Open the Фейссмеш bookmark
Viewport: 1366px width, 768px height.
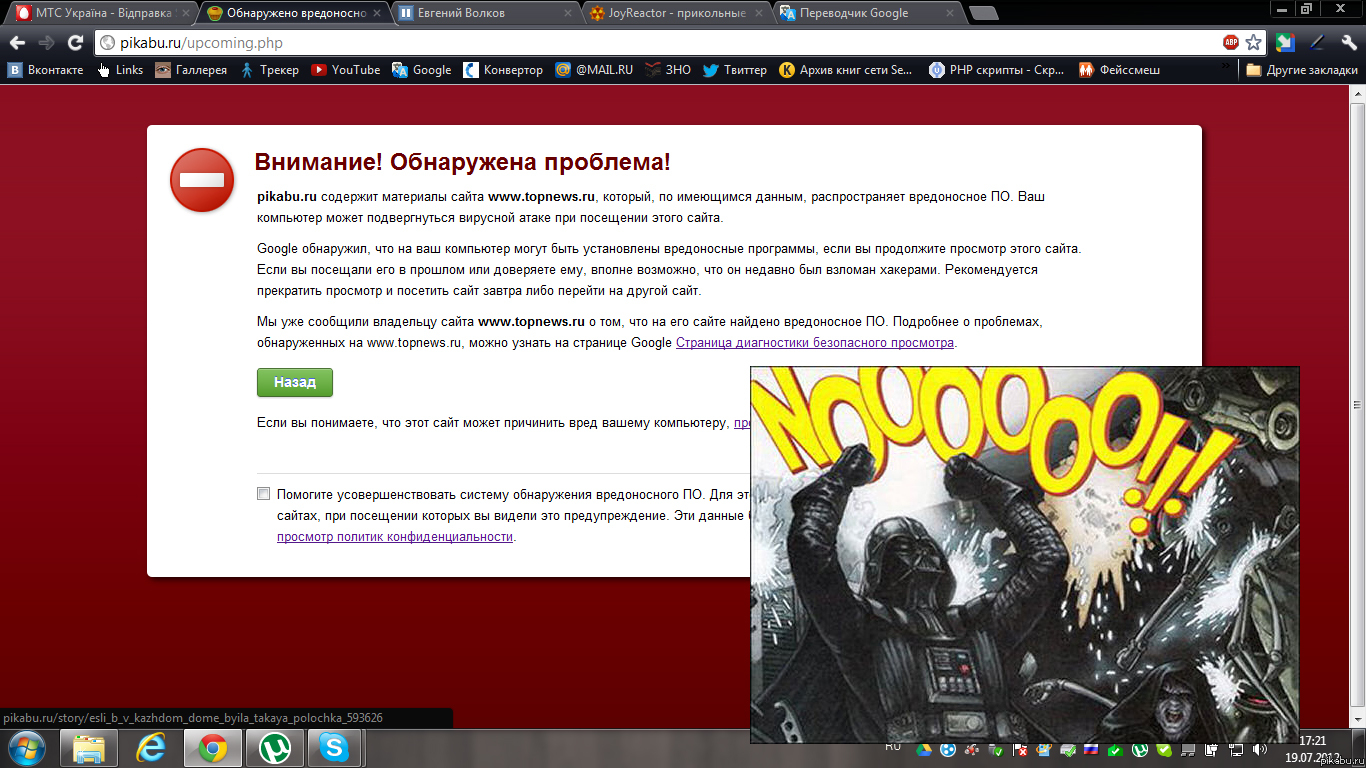click(x=1119, y=70)
